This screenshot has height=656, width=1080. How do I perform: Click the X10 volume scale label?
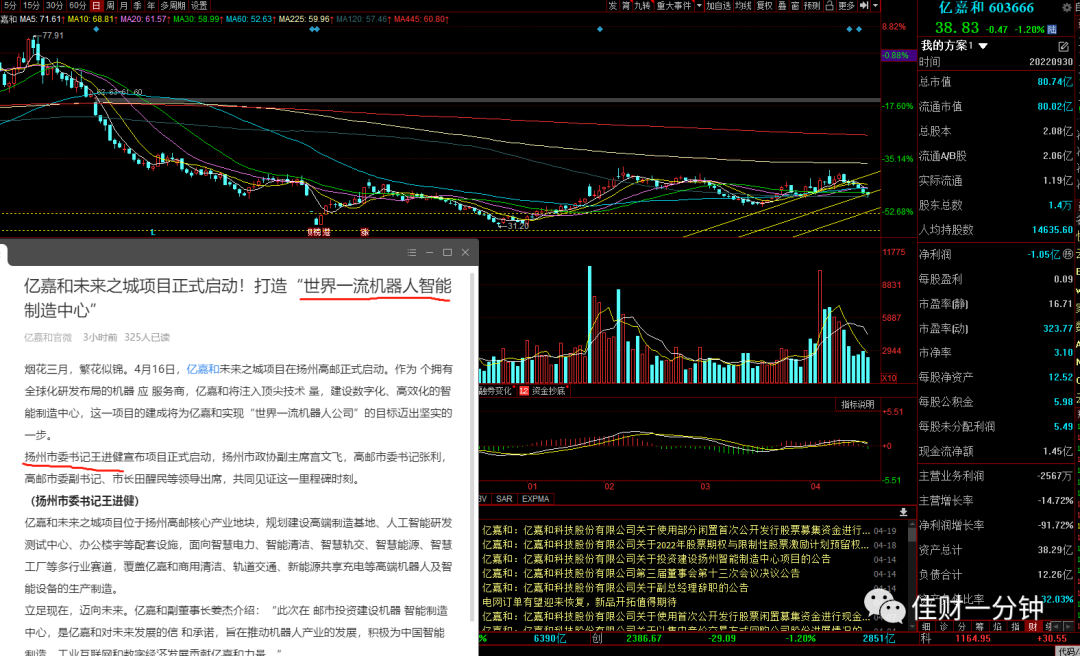click(890, 378)
